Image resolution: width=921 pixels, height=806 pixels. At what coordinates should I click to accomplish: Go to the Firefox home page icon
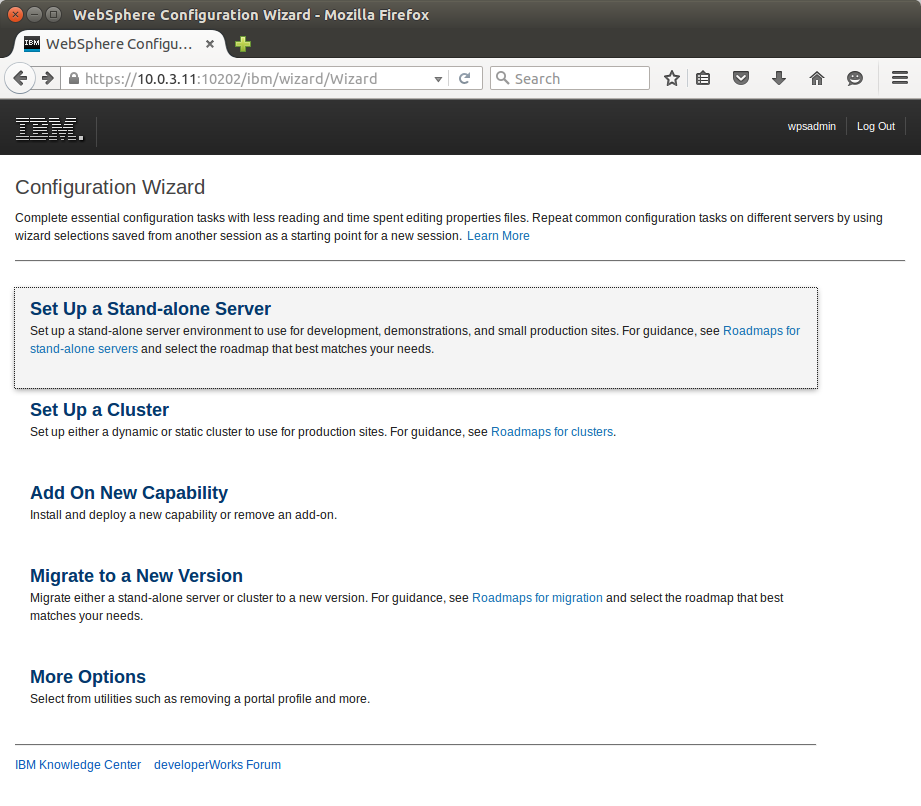816,78
